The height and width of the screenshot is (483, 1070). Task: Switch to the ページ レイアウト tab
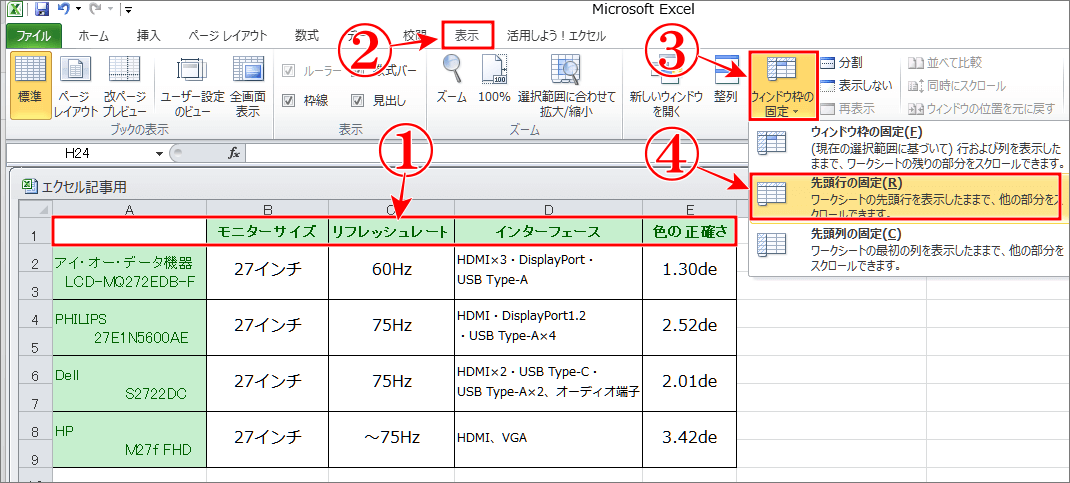click(x=227, y=36)
